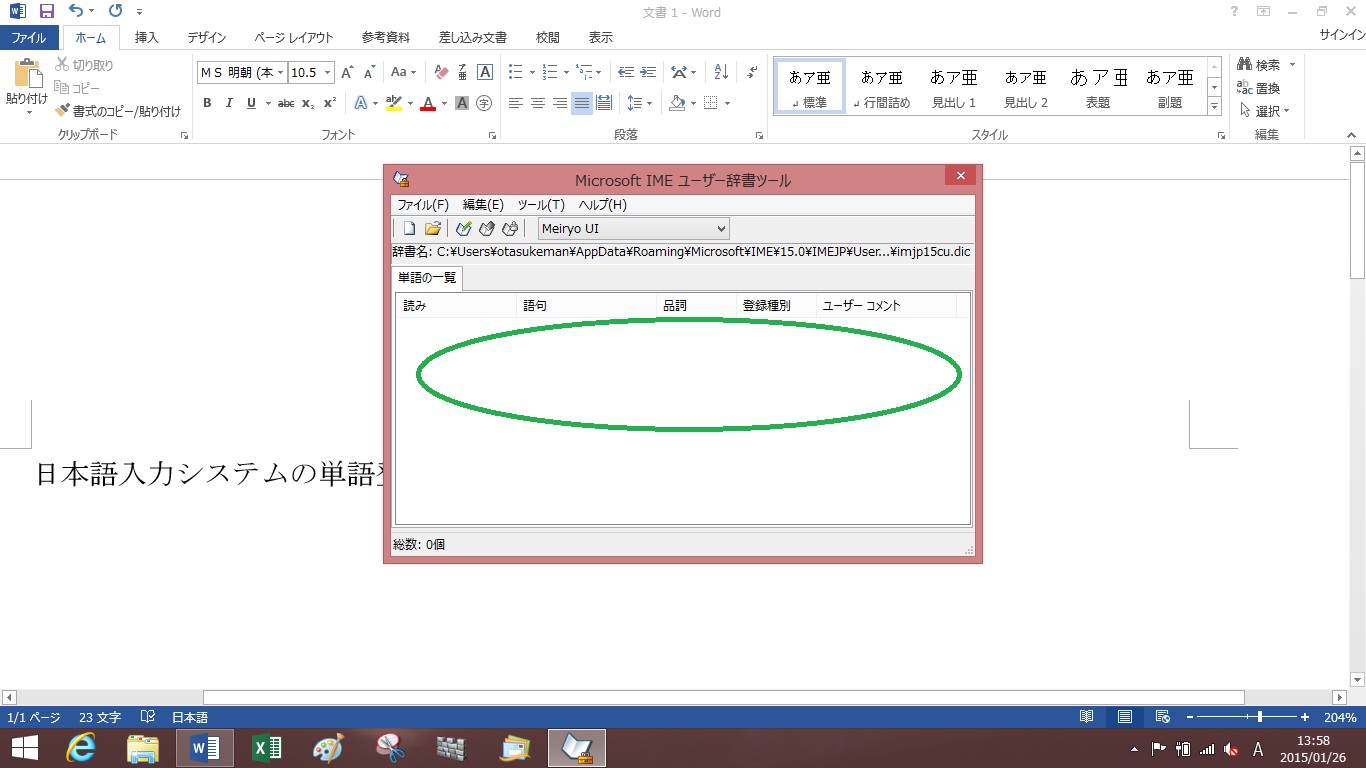Image resolution: width=1366 pixels, height=768 pixels.
Task: Open the MS 明朝 font name dropdown
Action: coord(281,73)
